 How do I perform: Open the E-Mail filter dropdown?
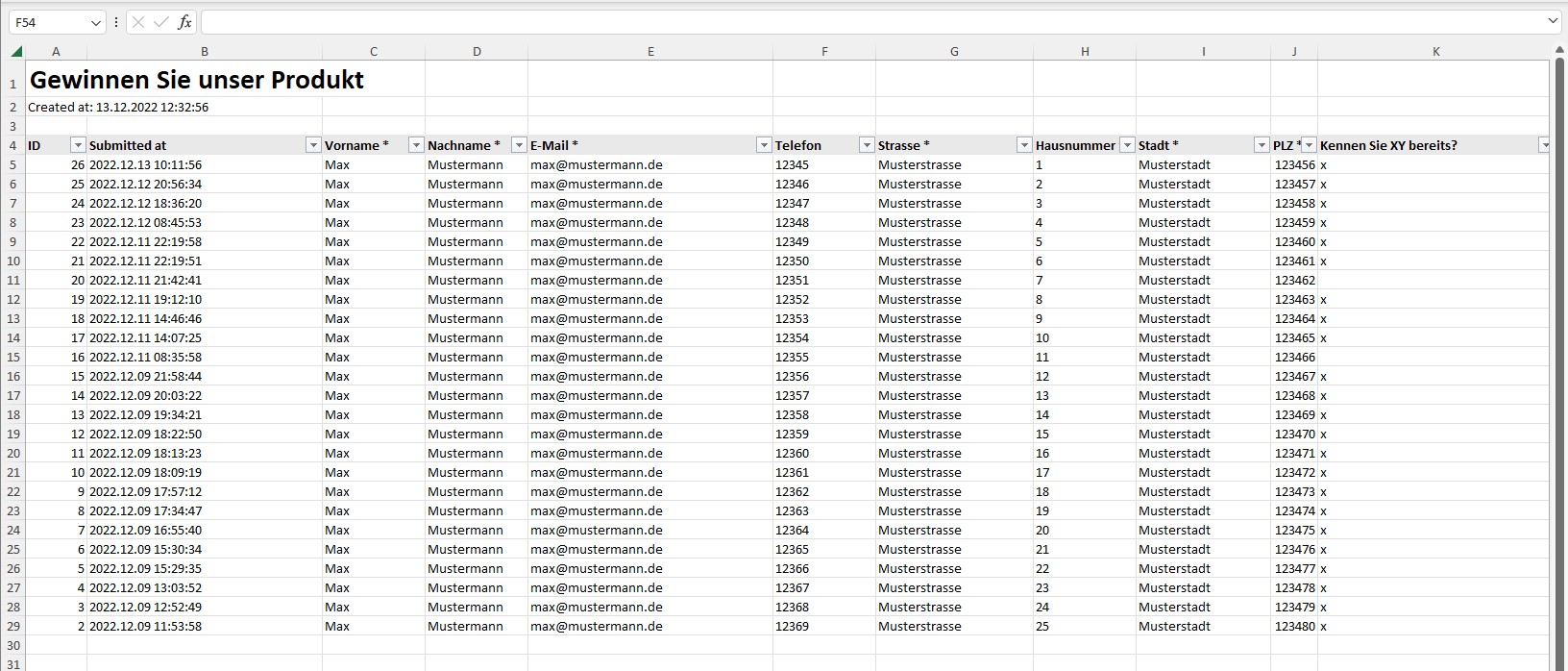[764, 145]
